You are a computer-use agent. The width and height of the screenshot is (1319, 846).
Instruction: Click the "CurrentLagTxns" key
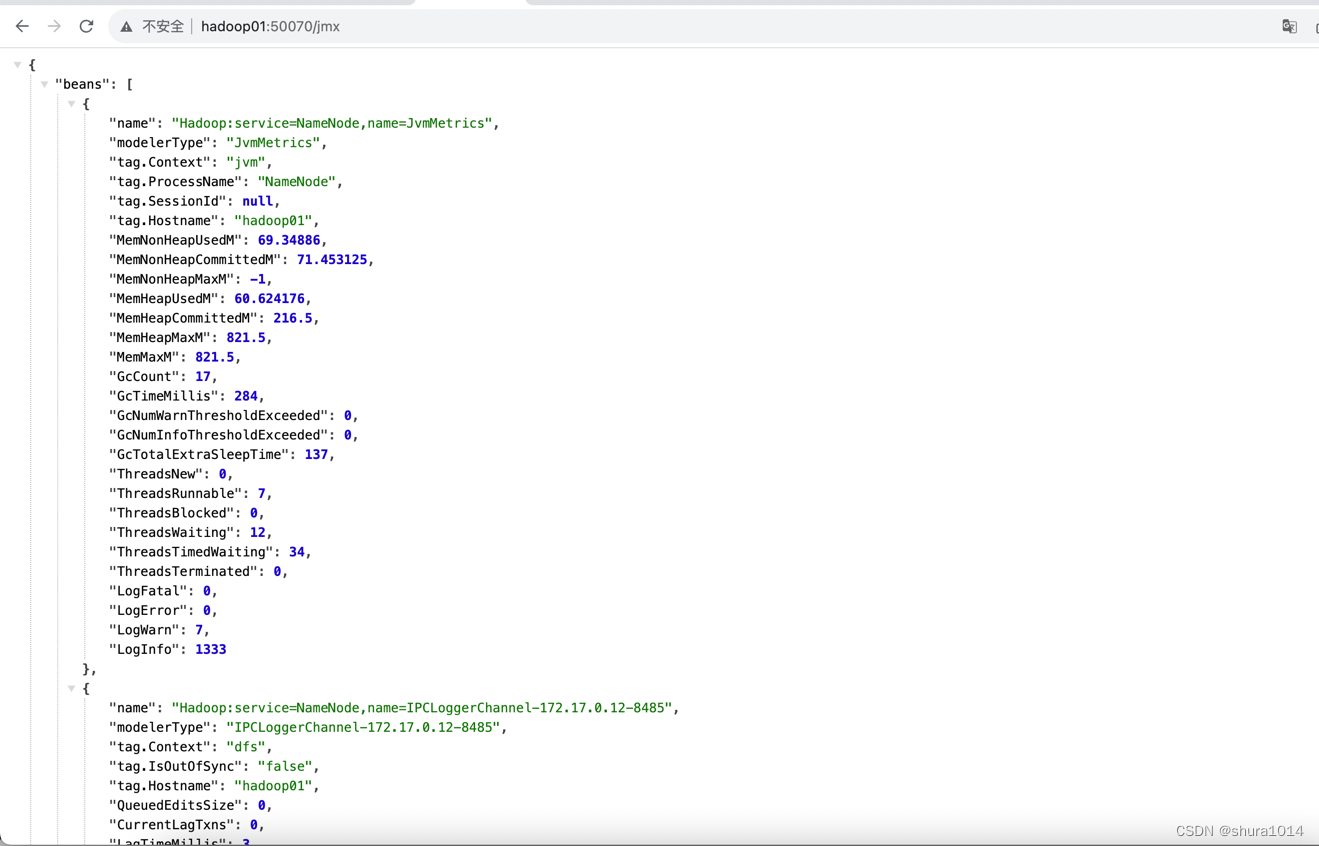[171, 825]
